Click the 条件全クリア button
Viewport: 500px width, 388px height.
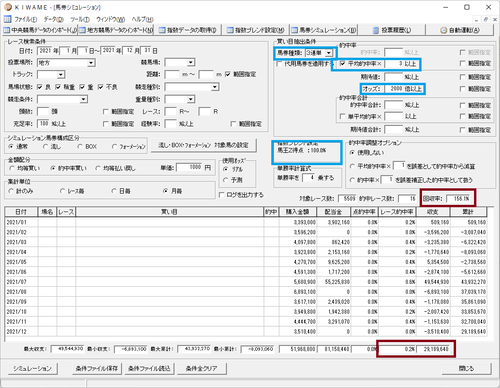202,368
